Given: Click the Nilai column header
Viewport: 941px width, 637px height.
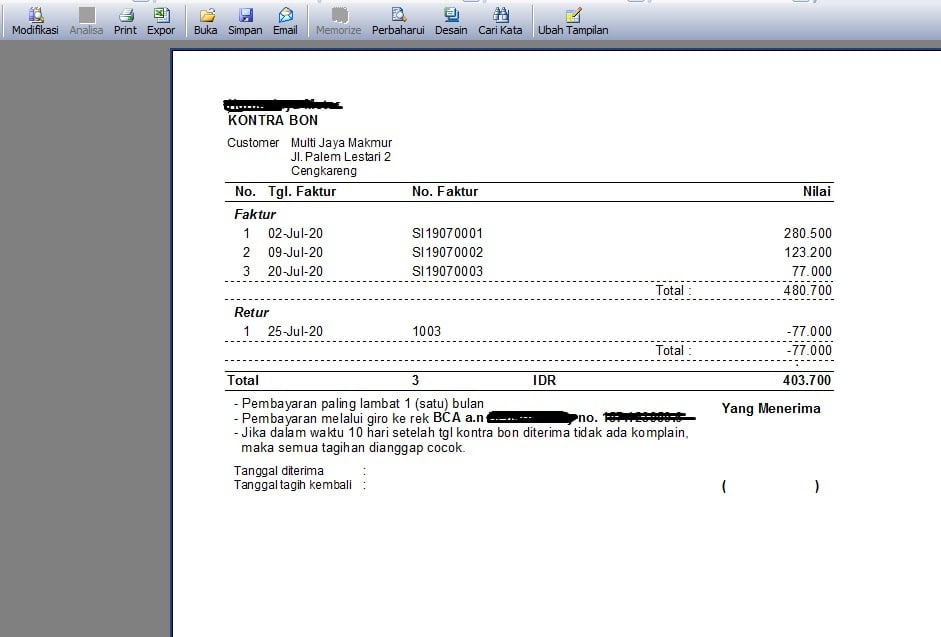Looking at the screenshot, I should (817, 192).
